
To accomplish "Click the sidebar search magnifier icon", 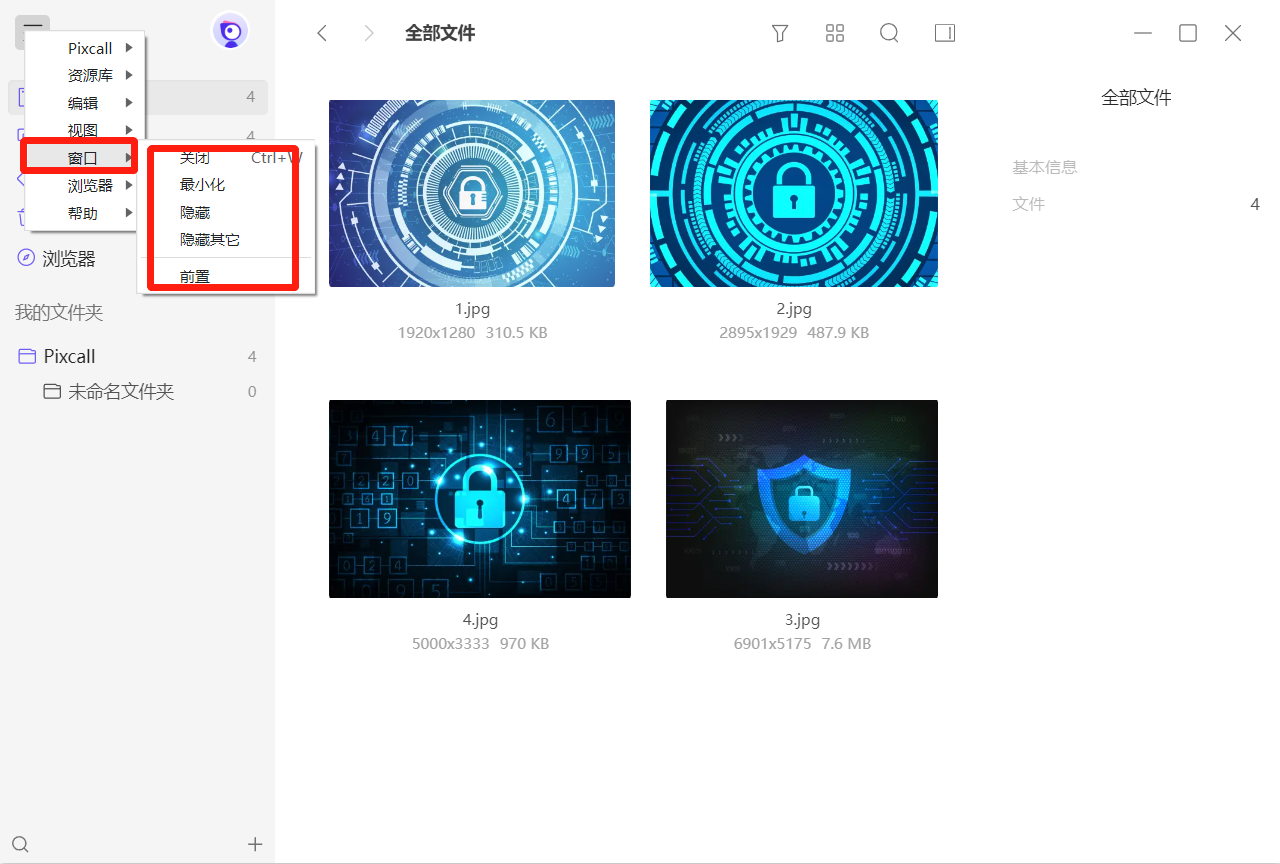I will pos(20,844).
